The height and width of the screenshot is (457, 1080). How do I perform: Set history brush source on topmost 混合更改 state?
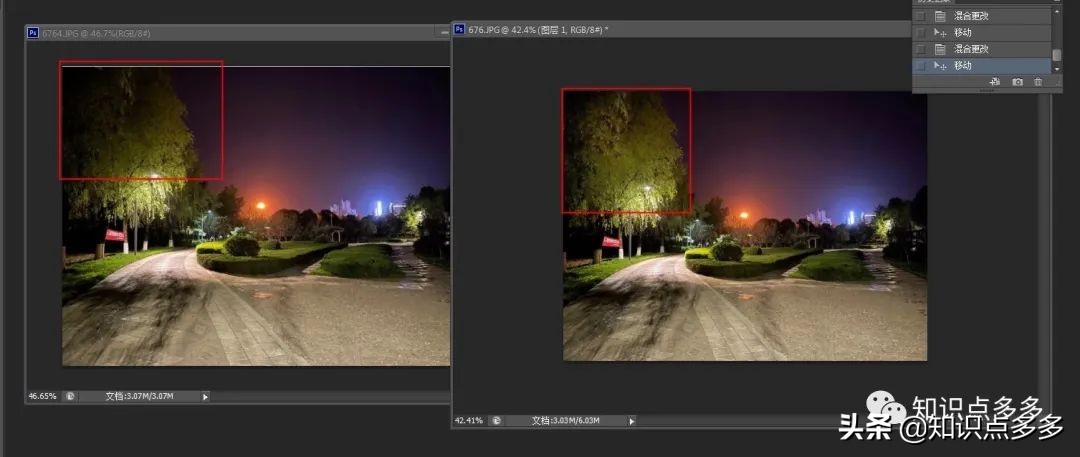[920, 16]
